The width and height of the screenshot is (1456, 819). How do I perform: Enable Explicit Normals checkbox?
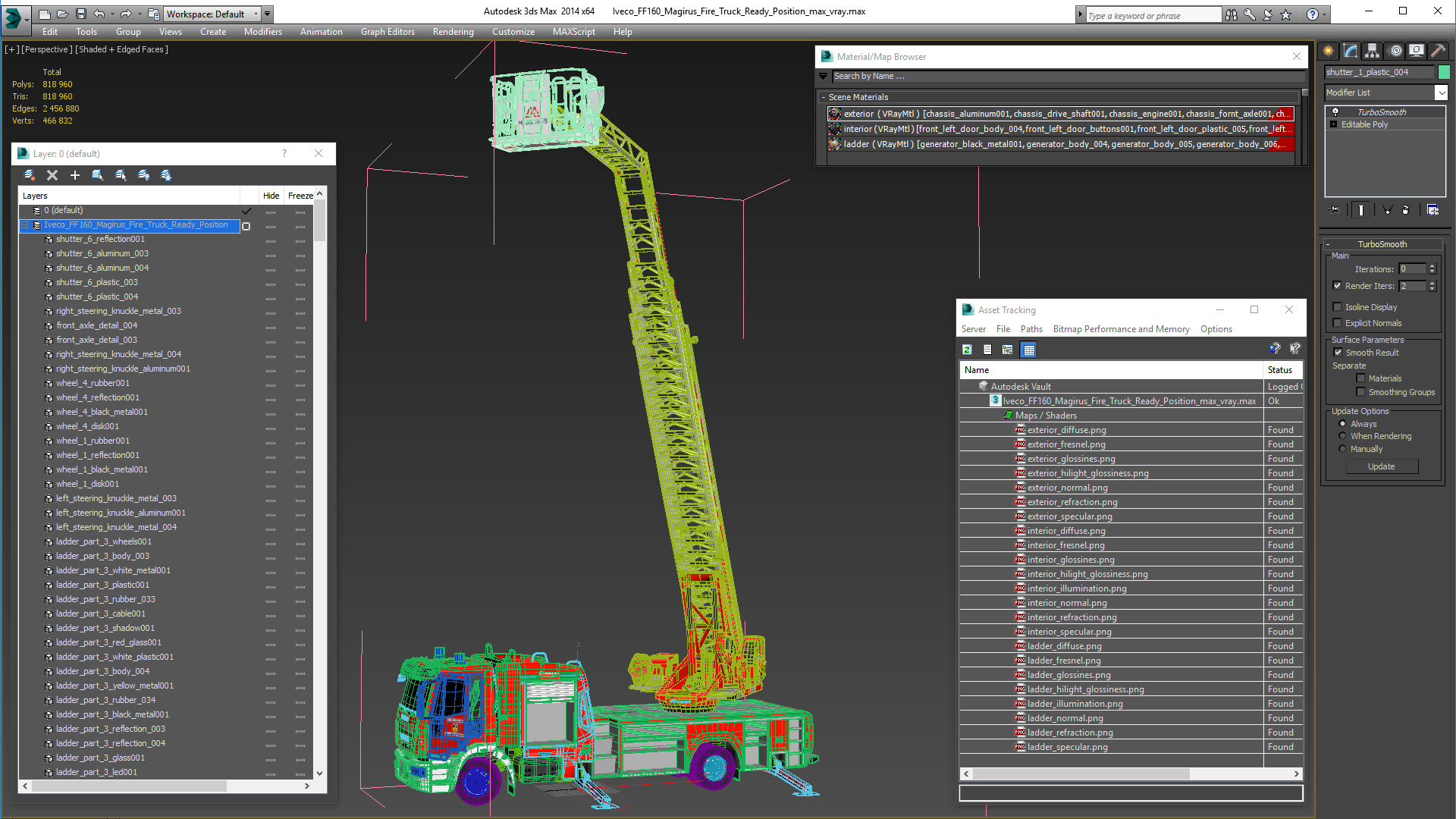point(1338,323)
